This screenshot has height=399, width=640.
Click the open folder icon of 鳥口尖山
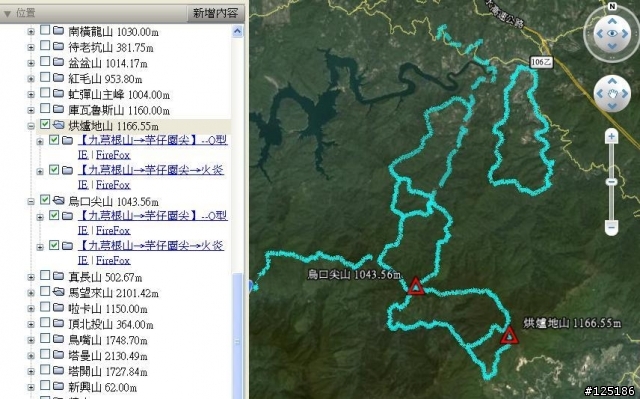[59, 200]
